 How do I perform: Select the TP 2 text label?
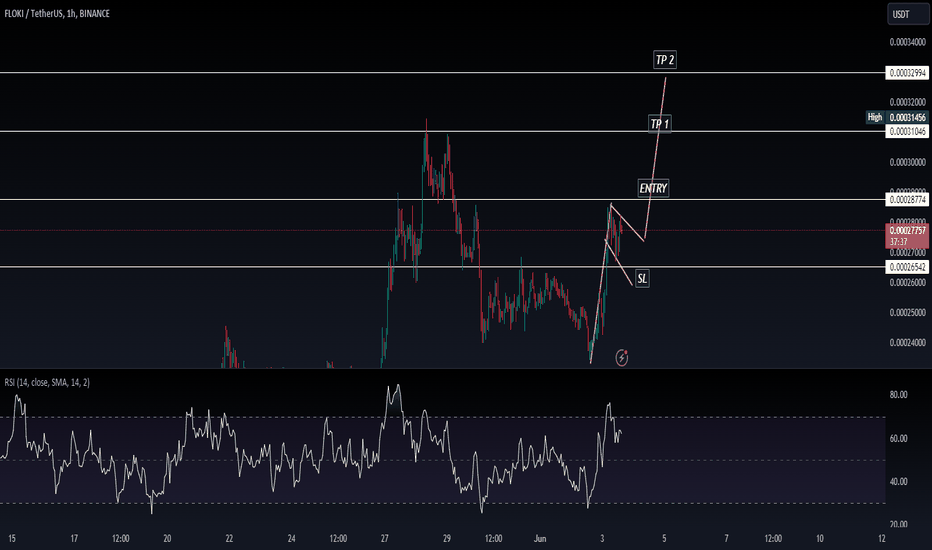(665, 59)
